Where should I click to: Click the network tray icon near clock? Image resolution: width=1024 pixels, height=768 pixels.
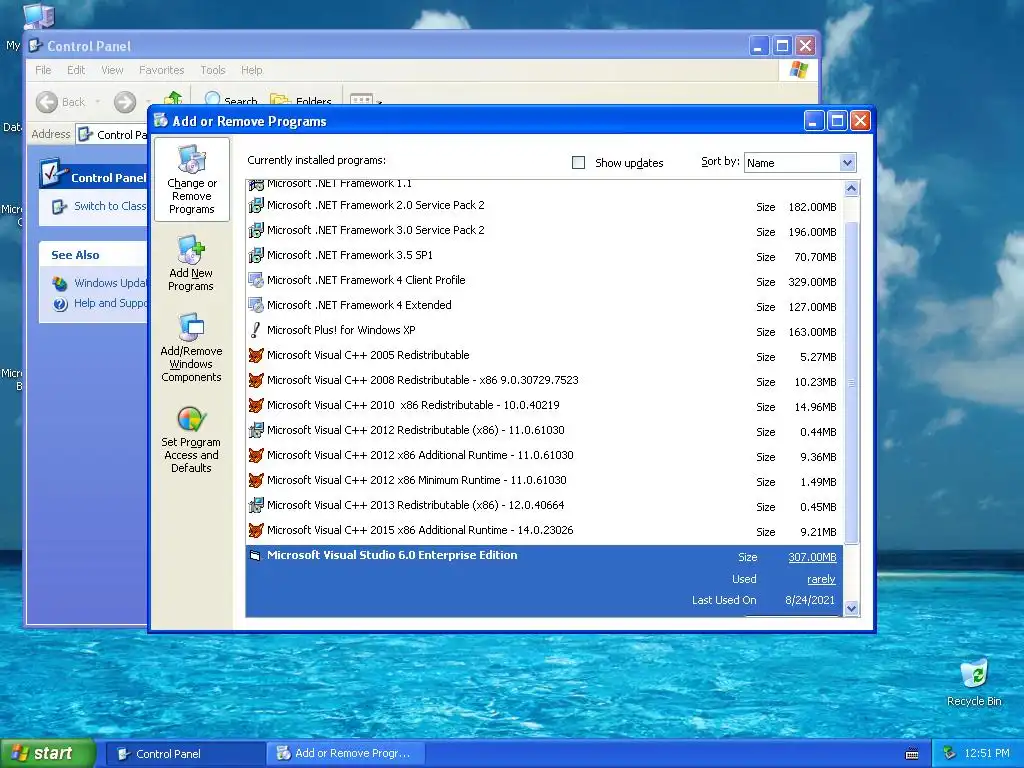[950, 754]
